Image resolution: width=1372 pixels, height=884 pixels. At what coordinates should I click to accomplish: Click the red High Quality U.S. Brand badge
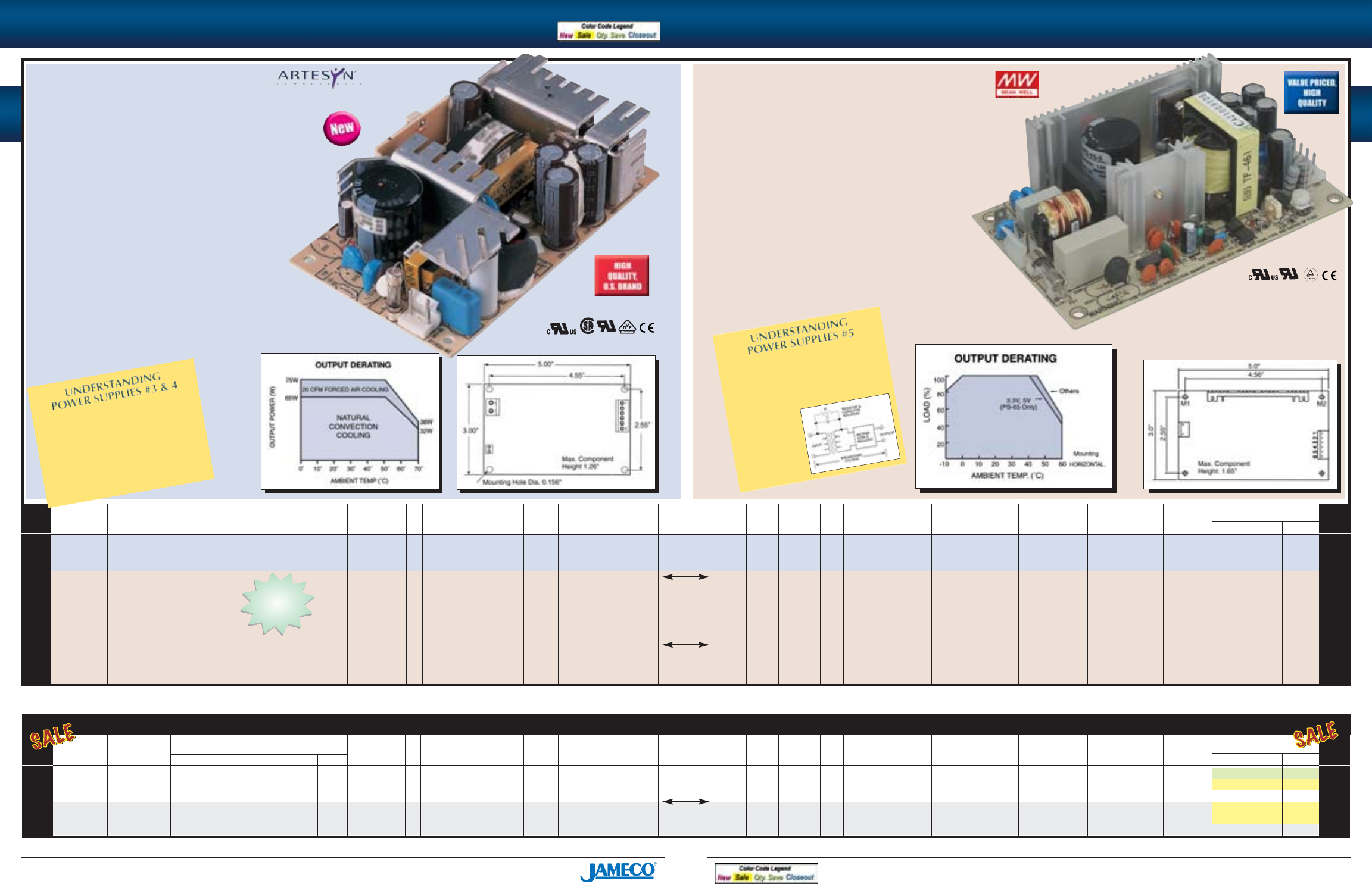coord(622,276)
